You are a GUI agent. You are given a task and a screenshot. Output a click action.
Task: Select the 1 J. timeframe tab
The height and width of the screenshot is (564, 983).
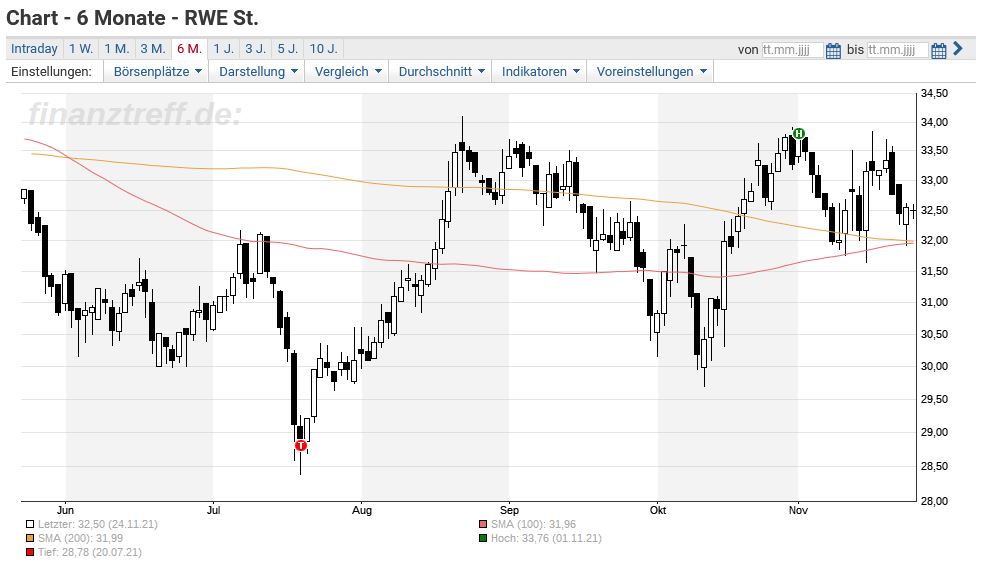[223, 49]
